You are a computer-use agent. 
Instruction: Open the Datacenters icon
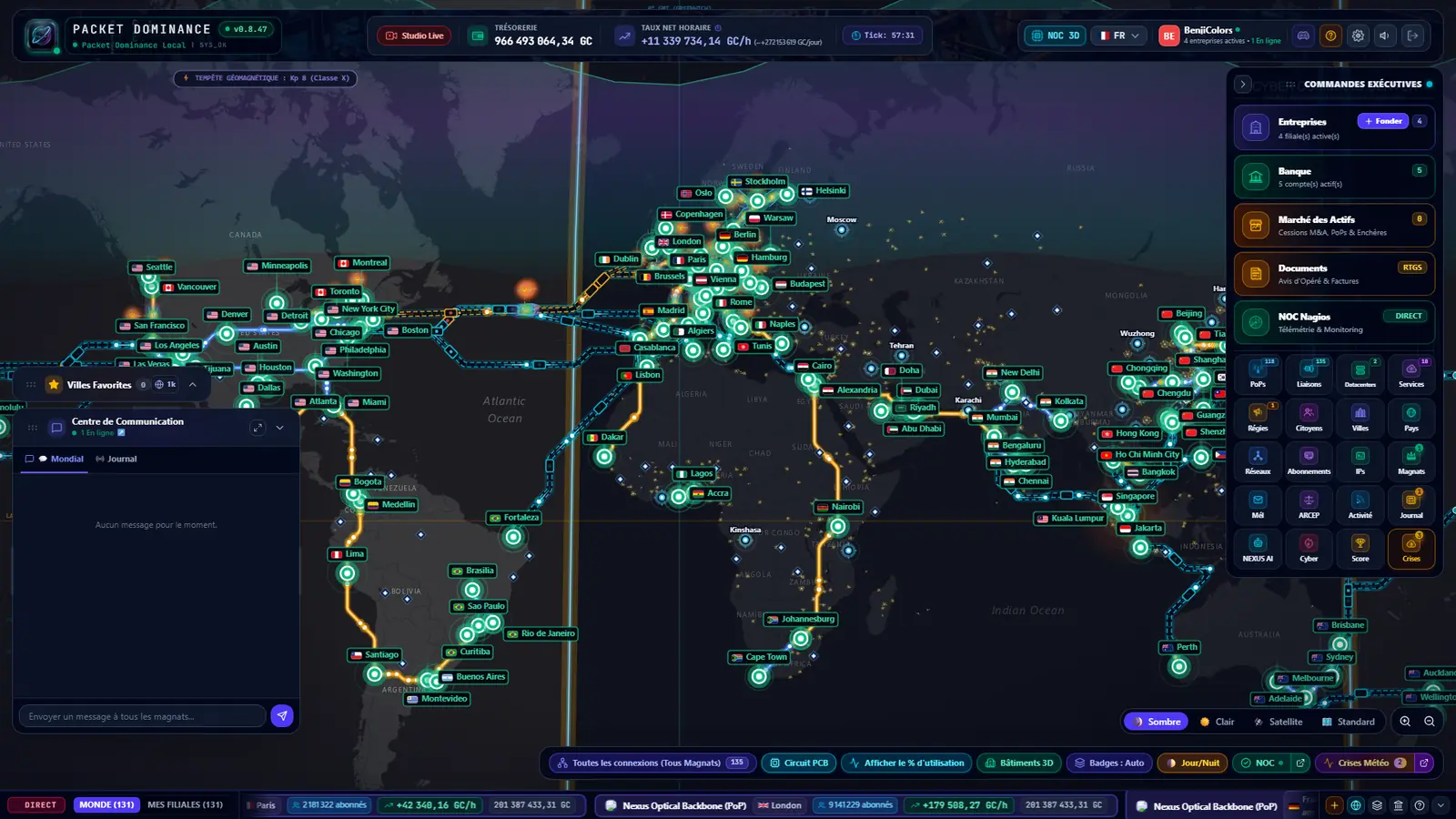[x=1360, y=374]
